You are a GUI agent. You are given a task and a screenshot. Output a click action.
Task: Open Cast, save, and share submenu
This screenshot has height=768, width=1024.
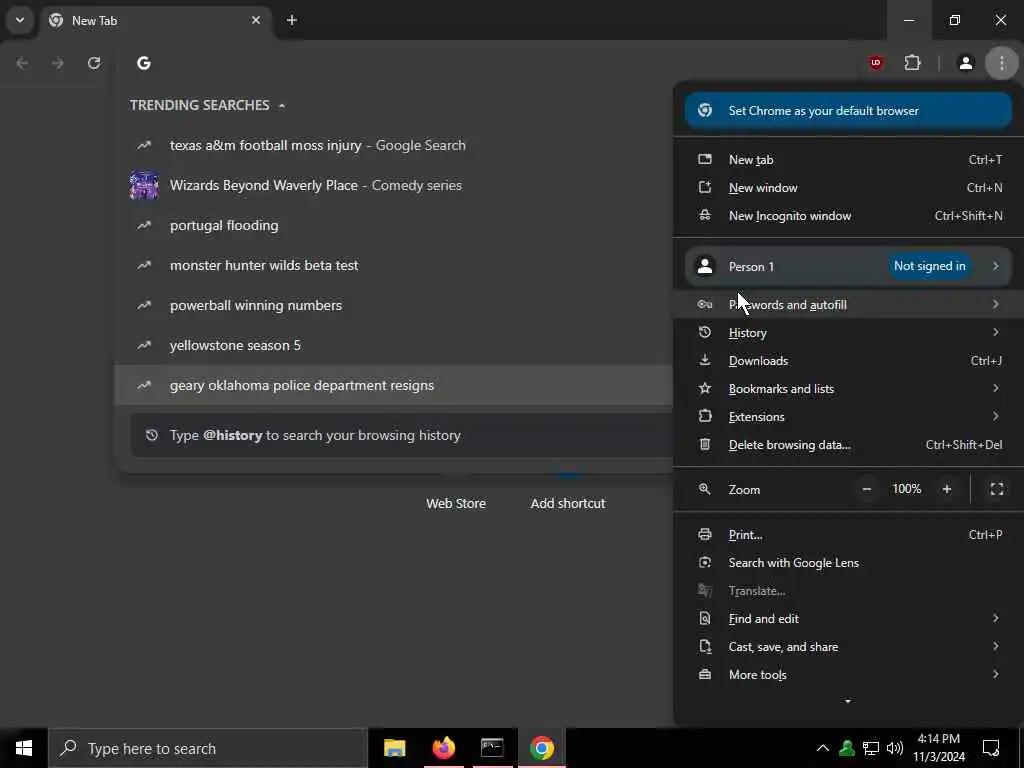tap(848, 647)
